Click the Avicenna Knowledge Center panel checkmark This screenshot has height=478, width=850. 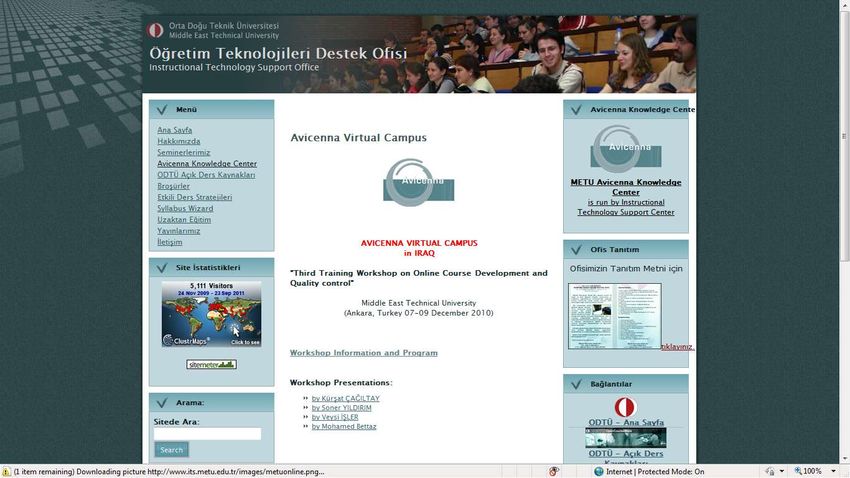tap(576, 110)
